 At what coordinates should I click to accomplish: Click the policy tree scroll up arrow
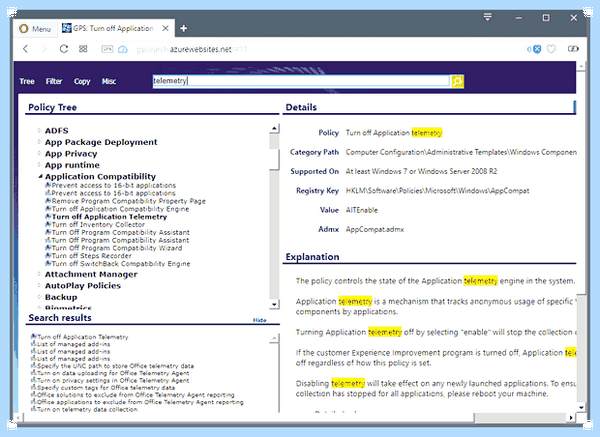click(274, 128)
